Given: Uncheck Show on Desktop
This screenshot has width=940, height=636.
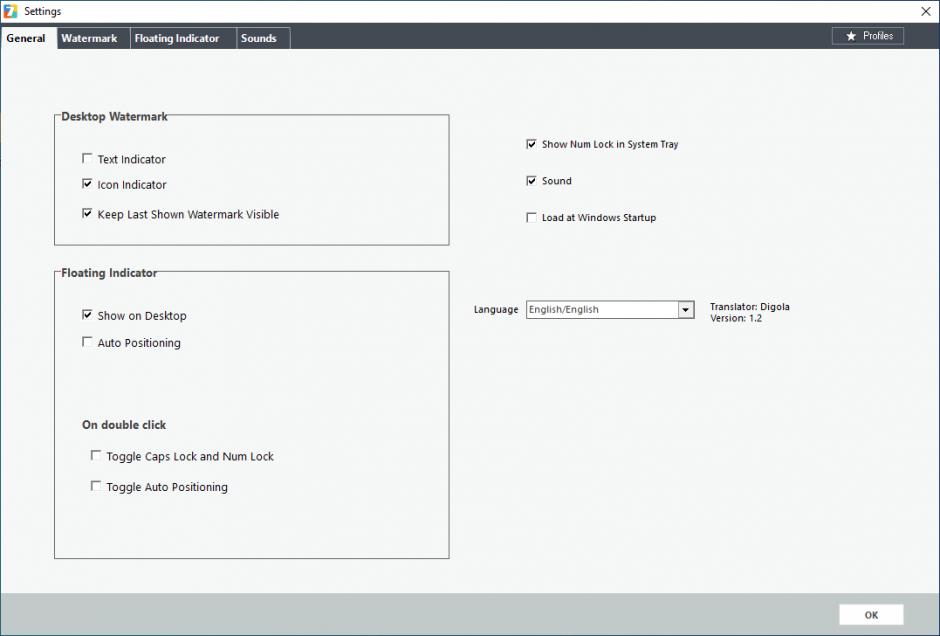Looking at the screenshot, I should click(87, 315).
